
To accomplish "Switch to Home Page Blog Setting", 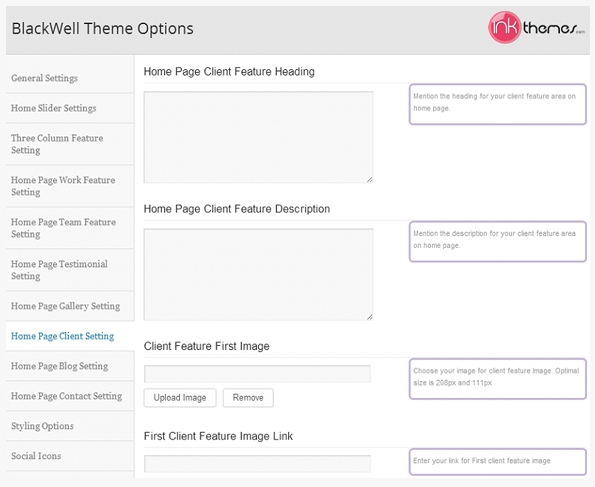I will pos(70,366).
